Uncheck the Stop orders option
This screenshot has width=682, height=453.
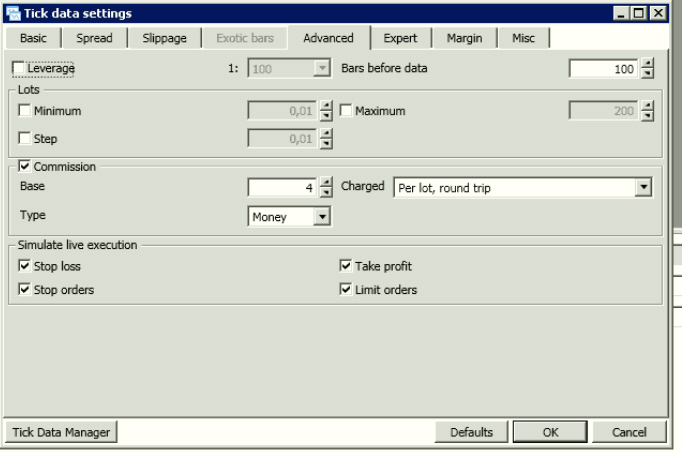(24, 289)
